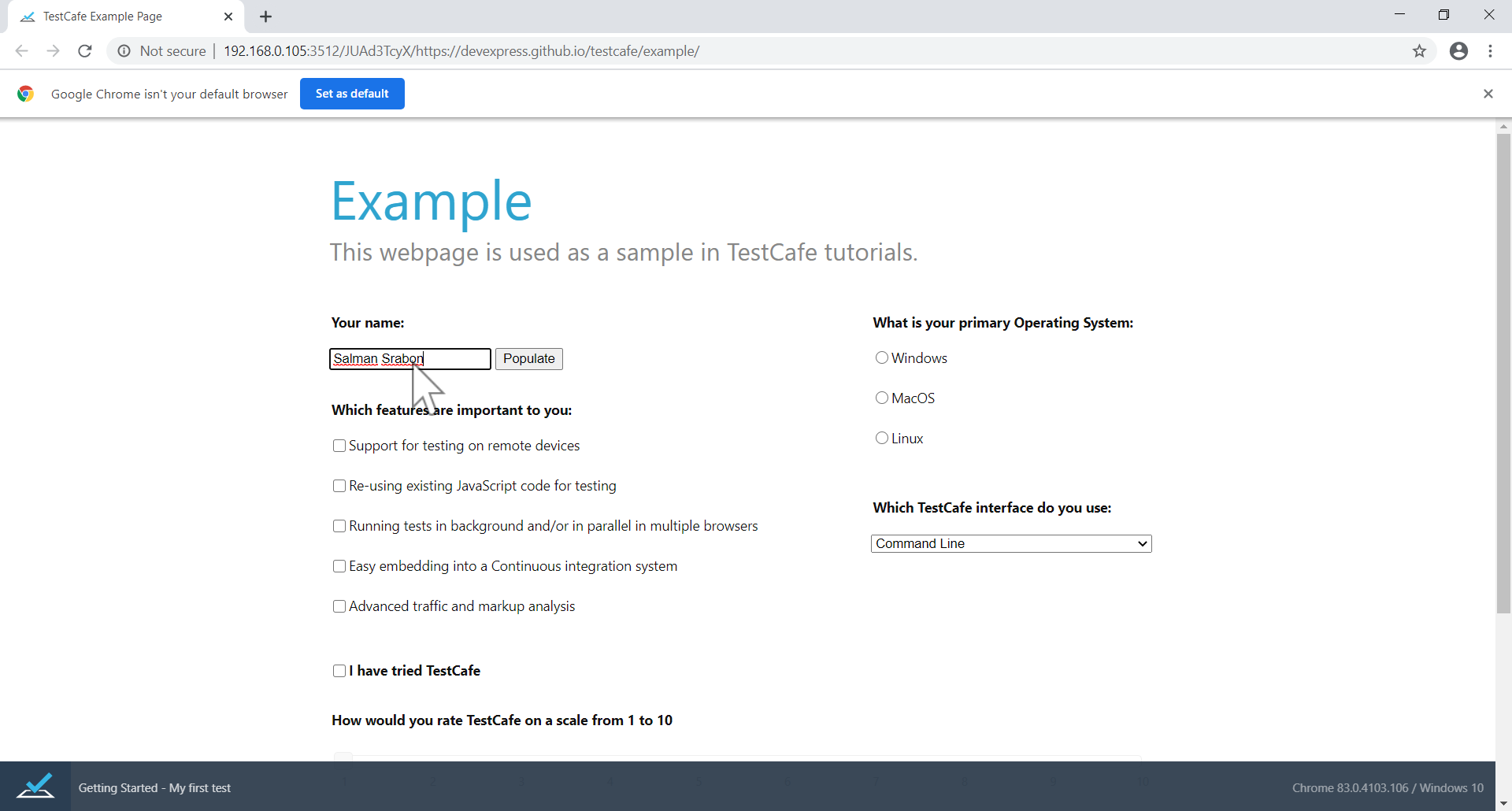Click the 'Google Chrome isn't your default browser' message

pyautogui.click(x=169, y=94)
